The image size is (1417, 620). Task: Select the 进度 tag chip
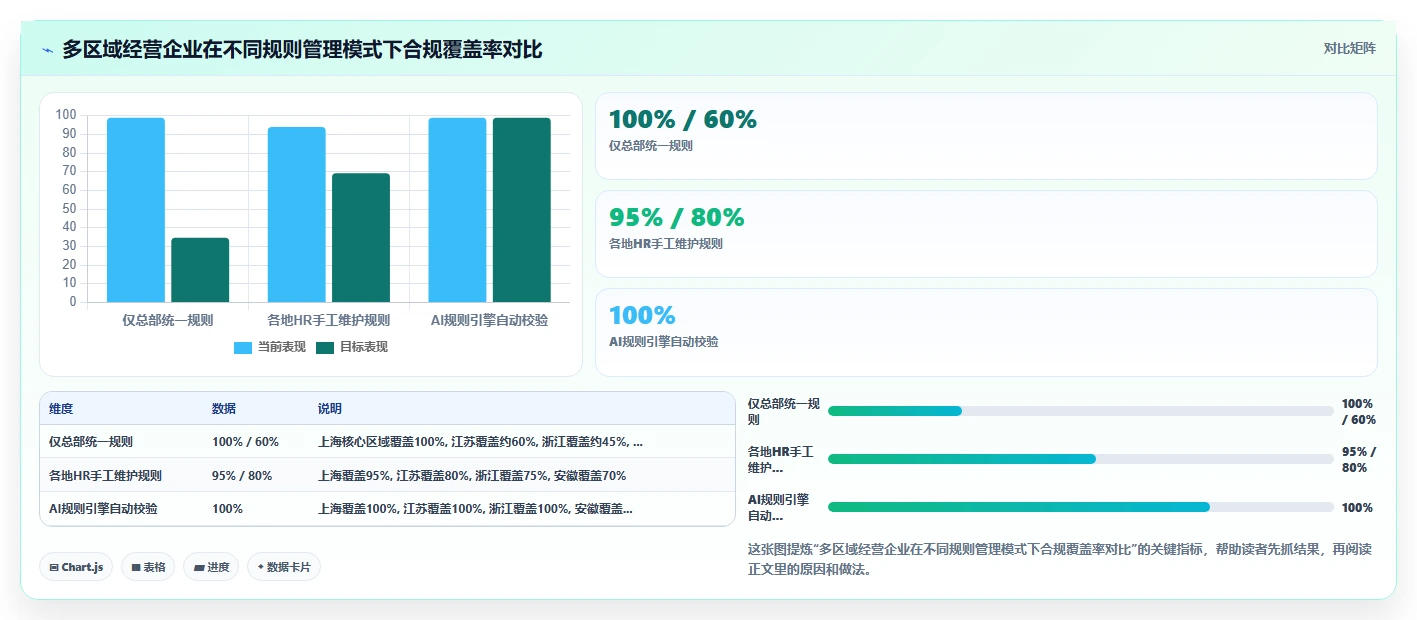pyautogui.click(x=211, y=567)
